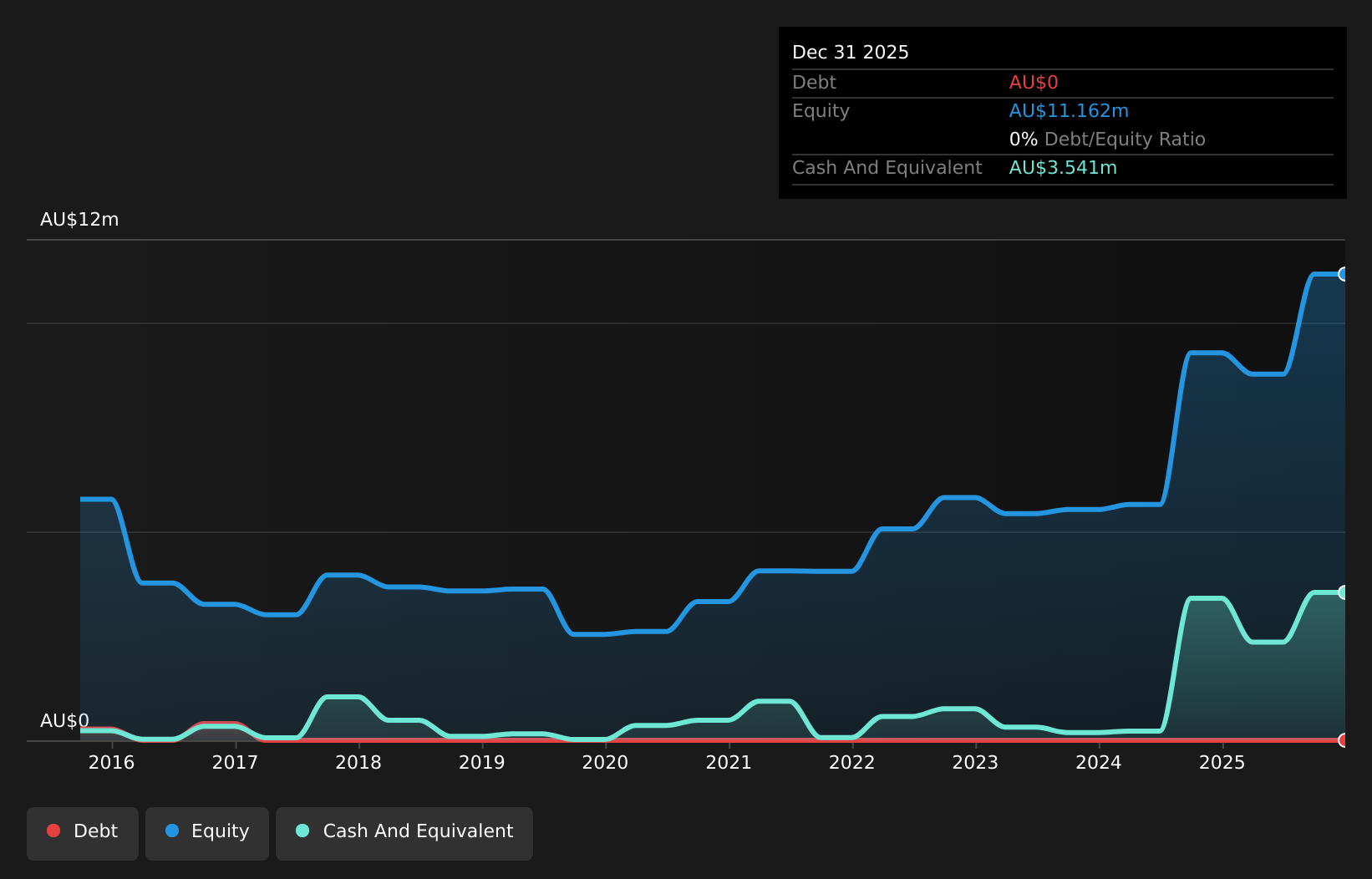
Task: Click the 2018 x-axis label
Action: [358, 762]
